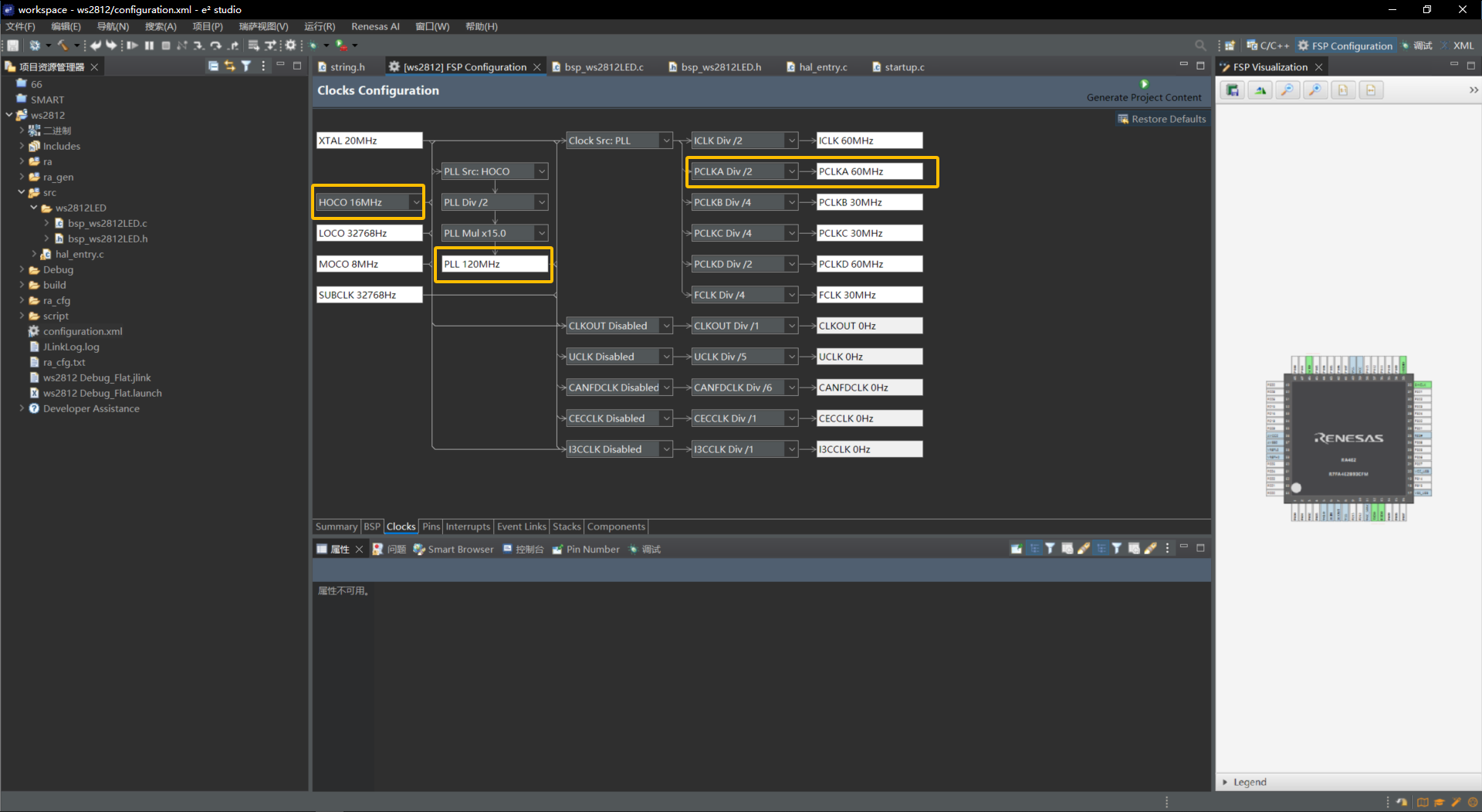This screenshot has height=812, width=1482.
Task: Switch to the C/C++ perspective
Action: pyautogui.click(x=1267, y=46)
